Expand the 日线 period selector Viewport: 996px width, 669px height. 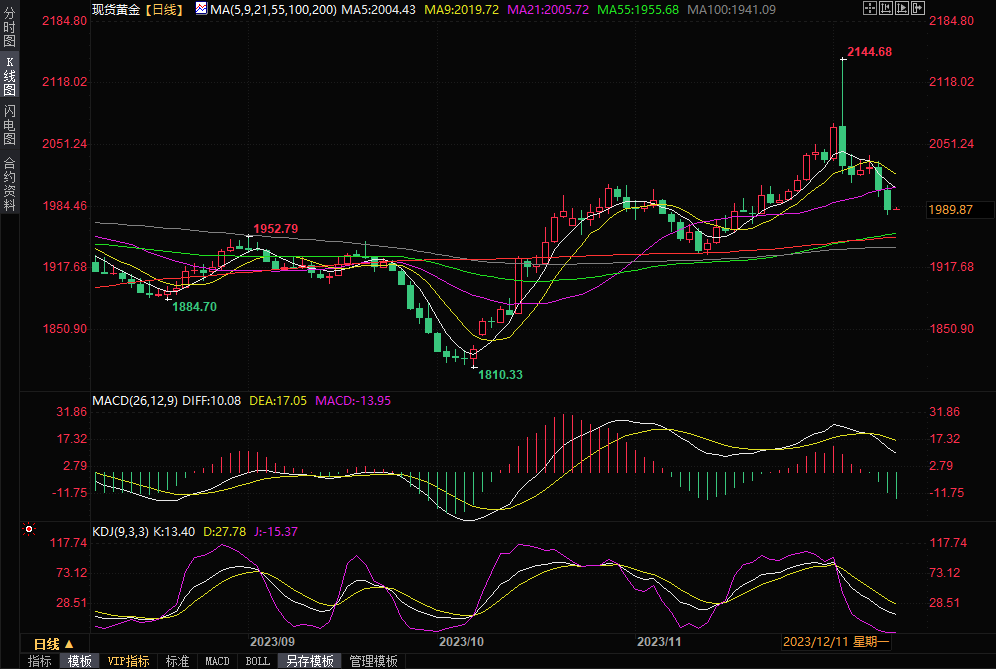[53, 643]
